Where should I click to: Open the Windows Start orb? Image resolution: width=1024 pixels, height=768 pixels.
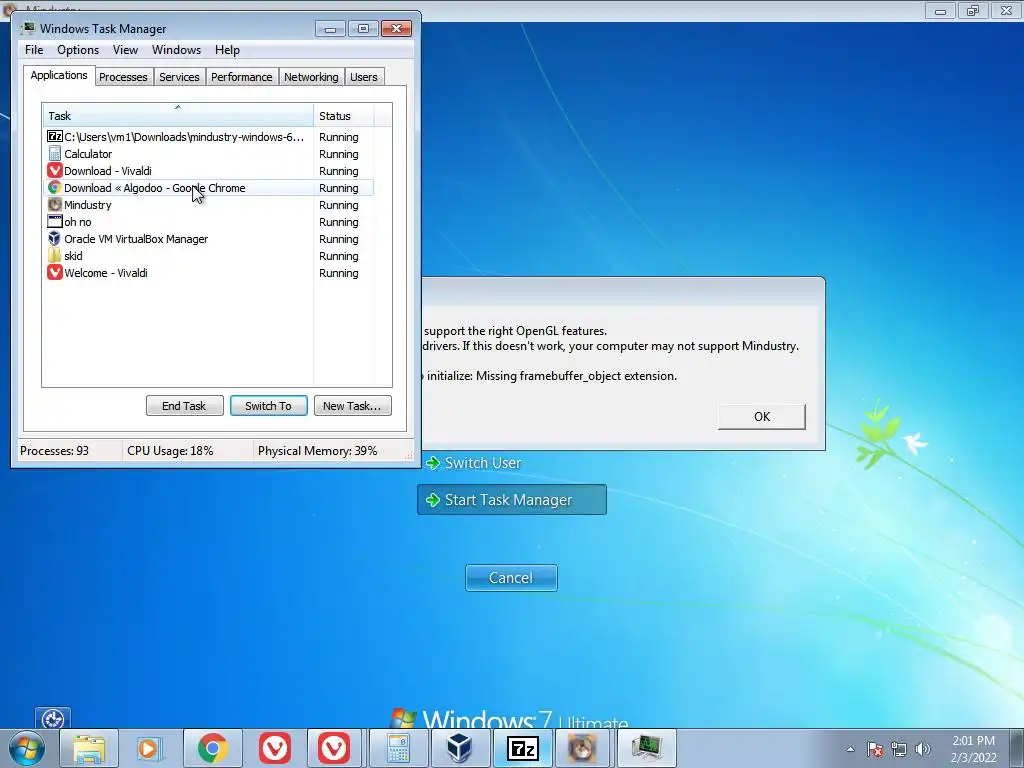pos(27,748)
